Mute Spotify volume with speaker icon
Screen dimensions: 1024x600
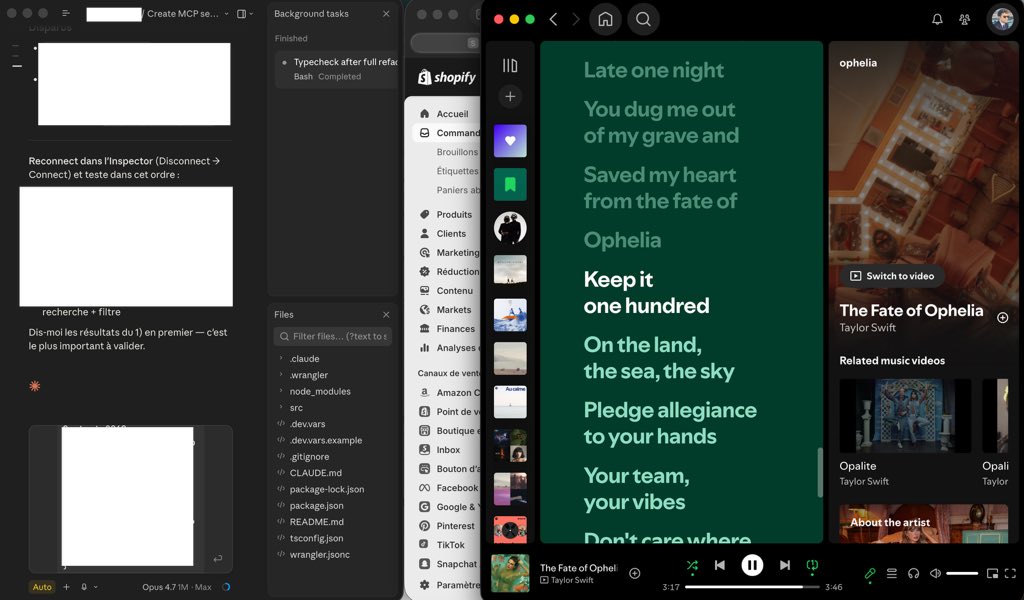click(935, 573)
